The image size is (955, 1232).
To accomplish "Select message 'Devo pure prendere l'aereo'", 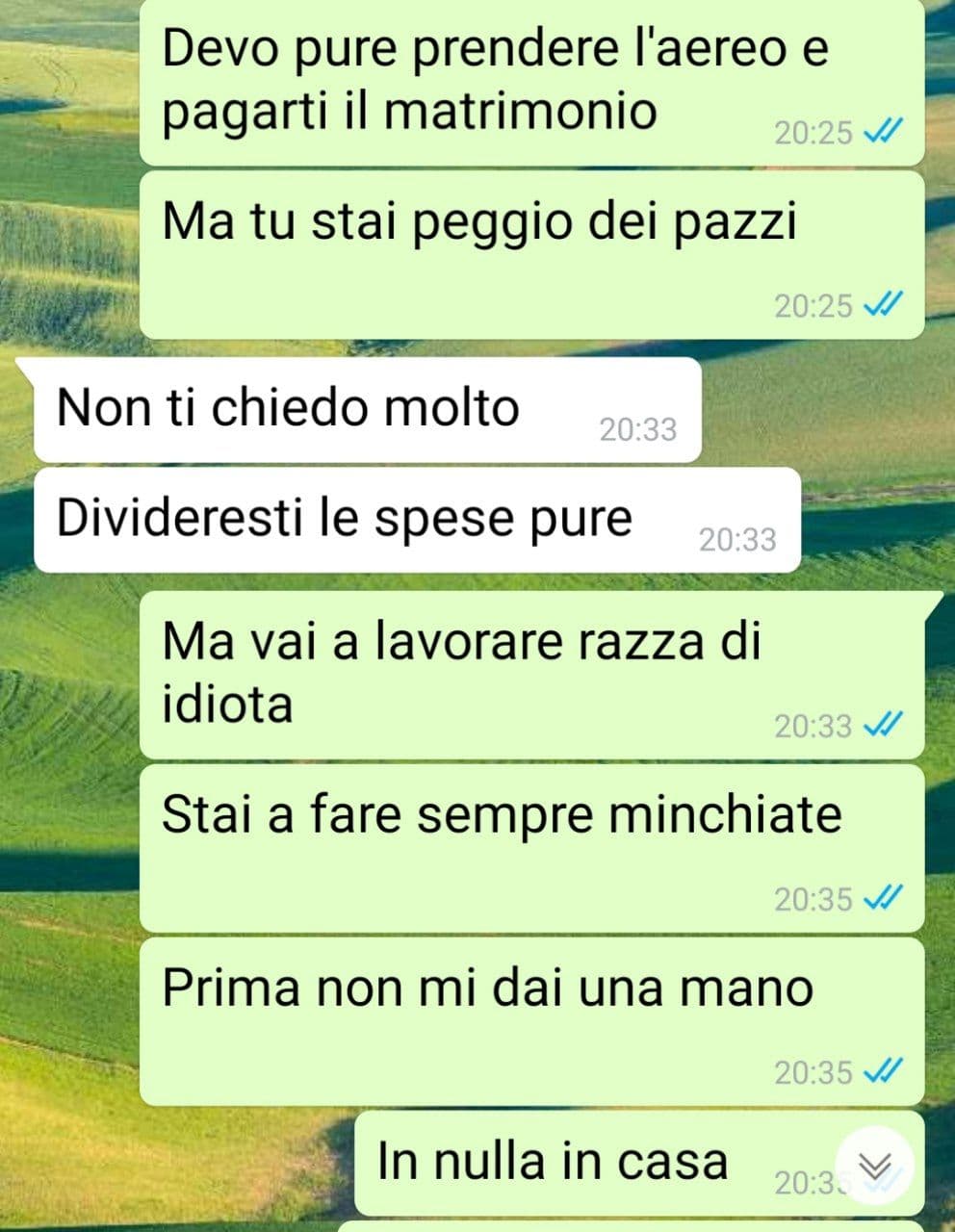I will point(531,81).
